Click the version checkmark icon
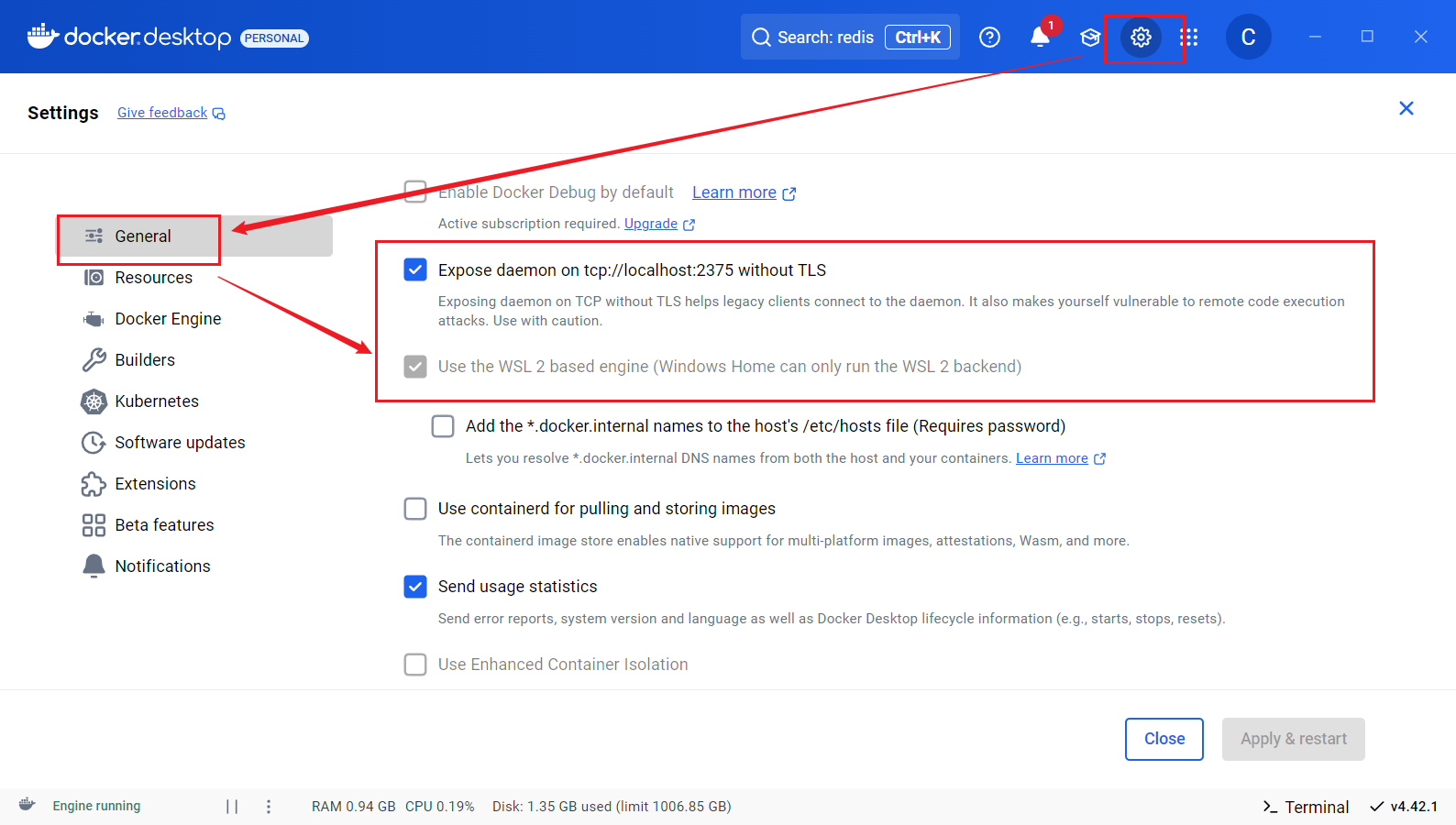The width and height of the screenshot is (1456, 825). 1376,807
